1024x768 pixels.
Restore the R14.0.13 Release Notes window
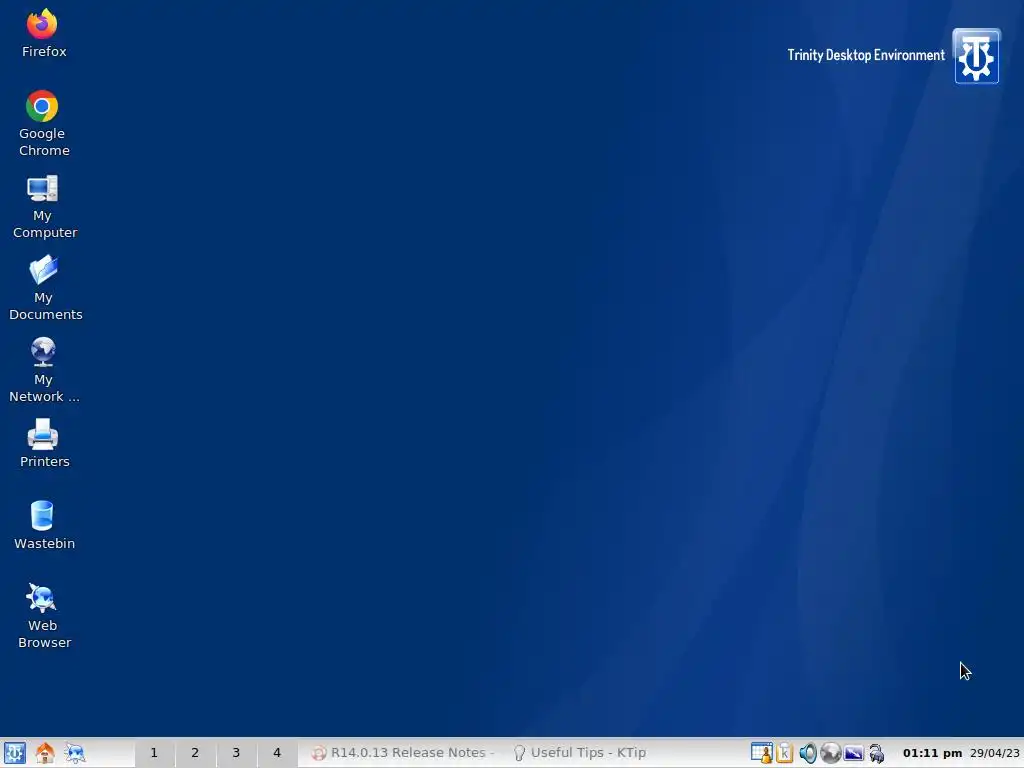click(x=402, y=753)
